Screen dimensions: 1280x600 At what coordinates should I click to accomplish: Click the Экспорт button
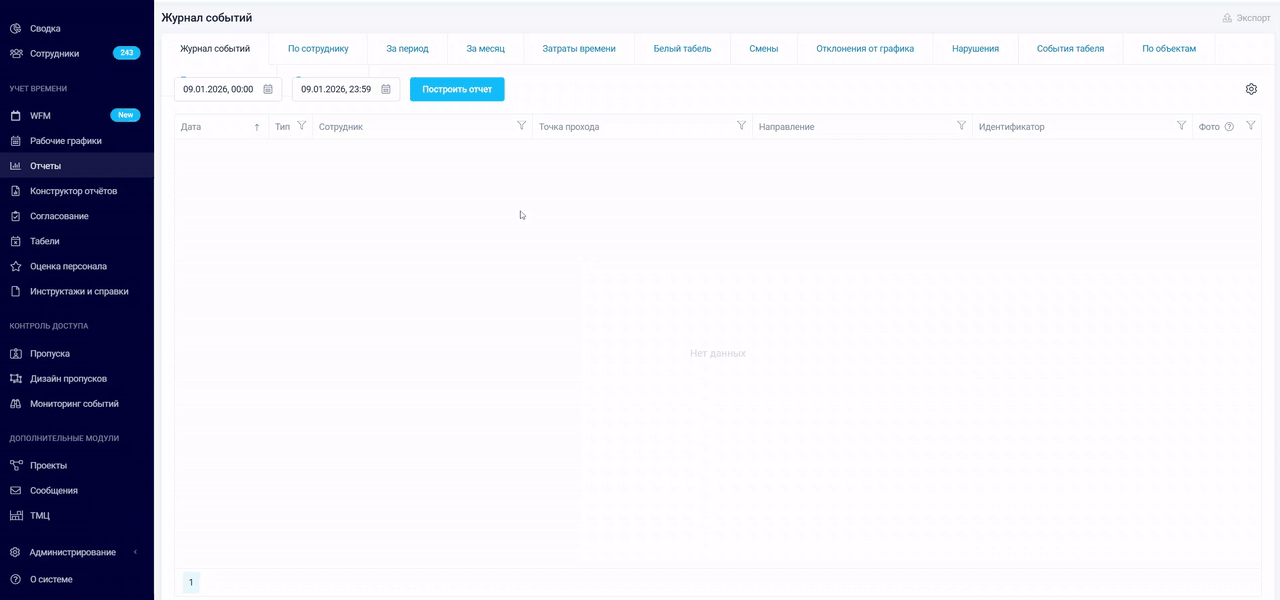point(1246,18)
